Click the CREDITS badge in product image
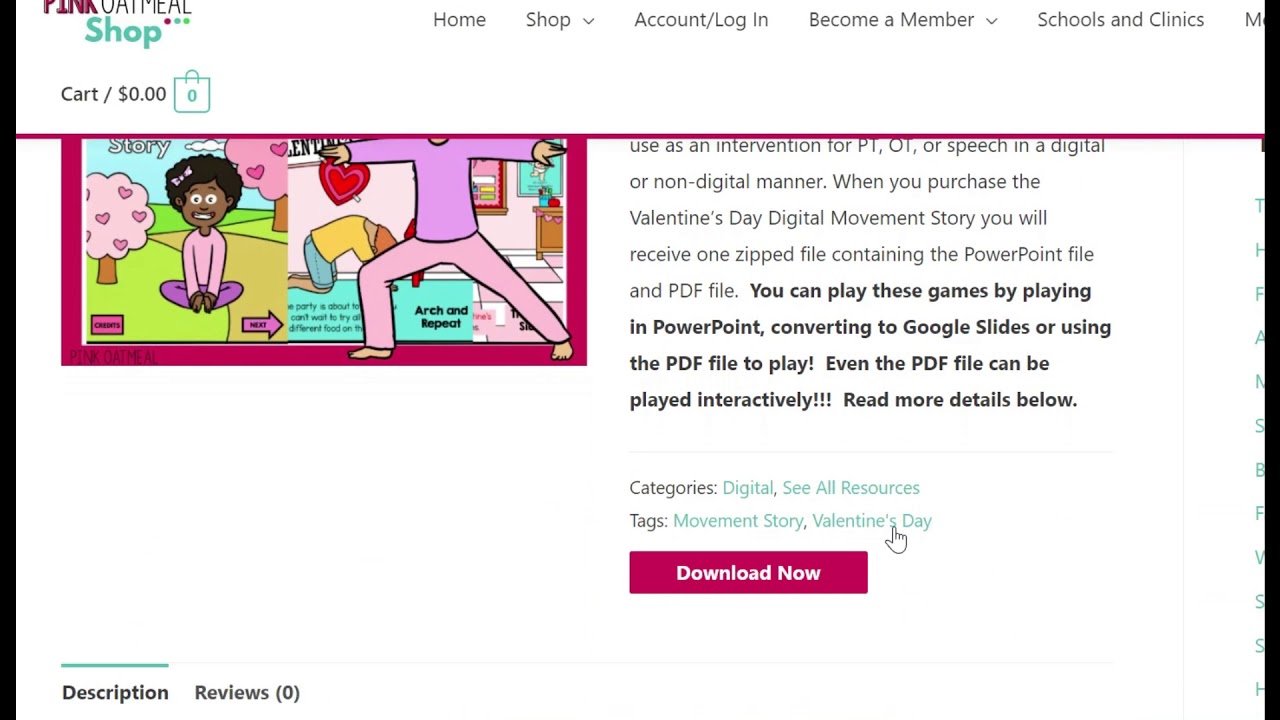1280x720 pixels. [x=107, y=325]
